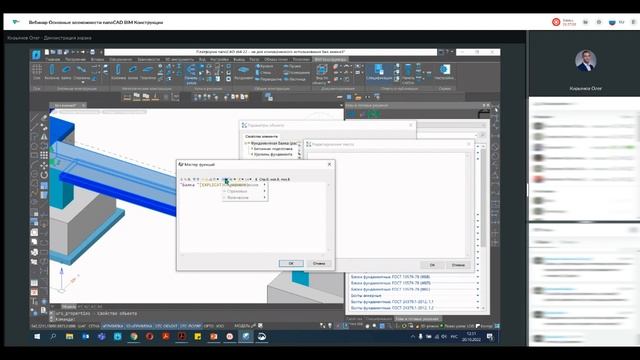
Task: Toggle ОТС-ПОЛЯР polar tracking in status bar
Action: [191, 326]
